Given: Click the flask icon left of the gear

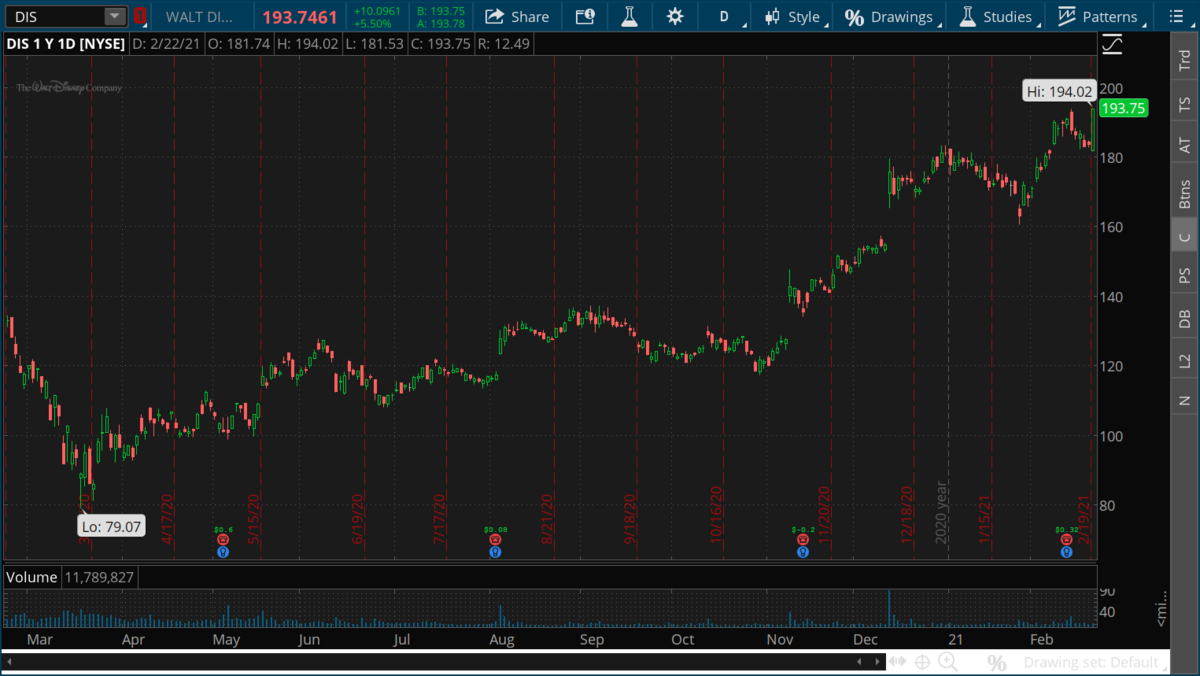Looking at the screenshot, I should (629, 16).
